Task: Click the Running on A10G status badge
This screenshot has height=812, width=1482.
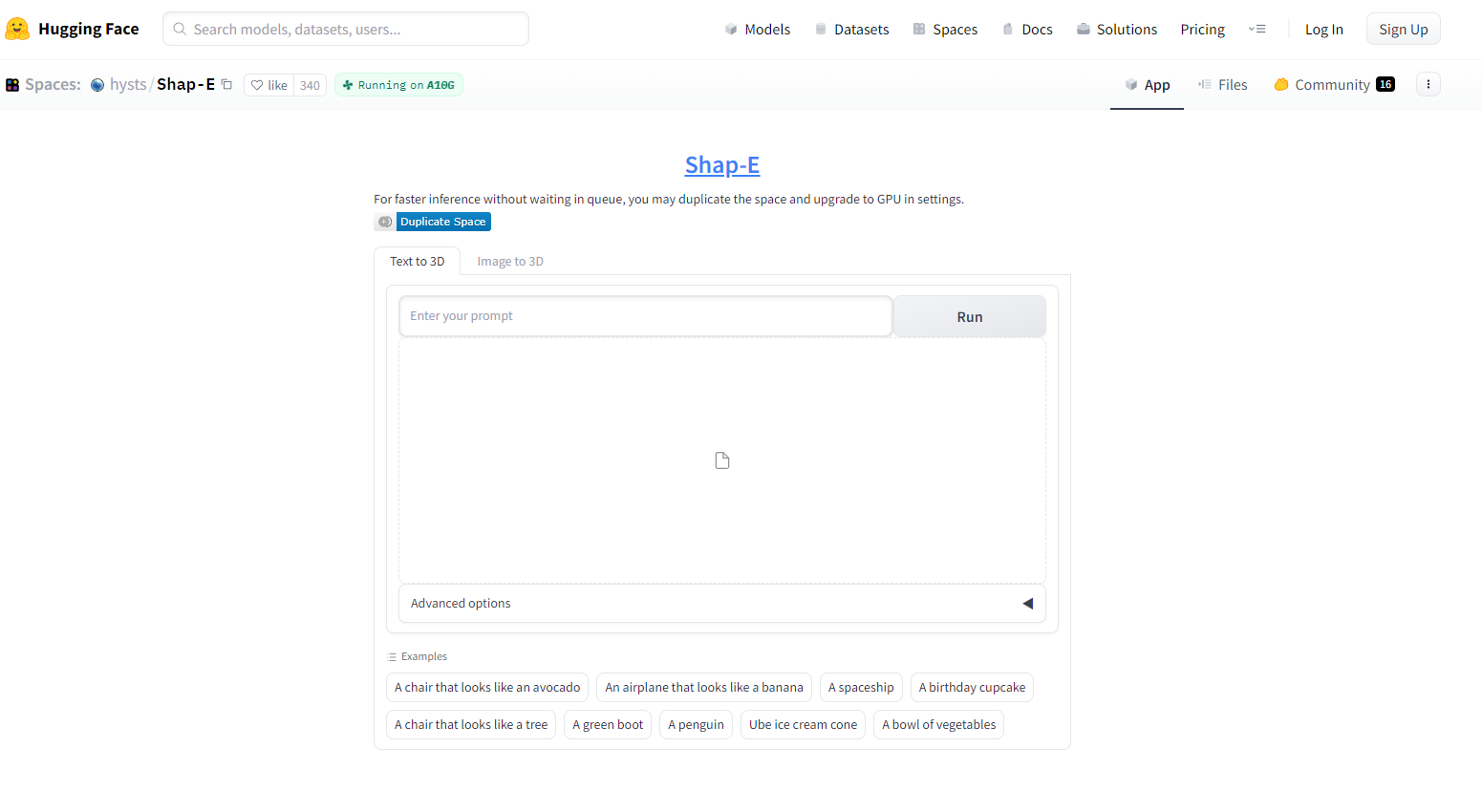Action: pos(398,84)
